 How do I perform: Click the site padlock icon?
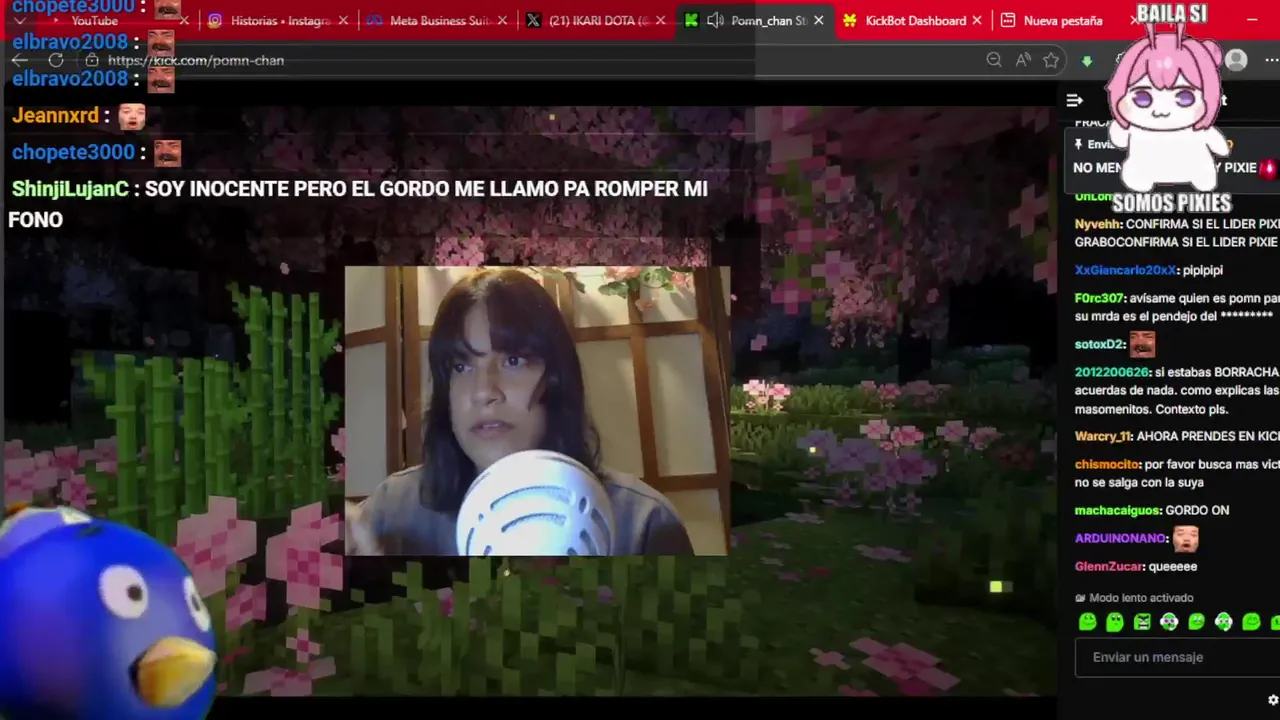(x=92, y=60)
